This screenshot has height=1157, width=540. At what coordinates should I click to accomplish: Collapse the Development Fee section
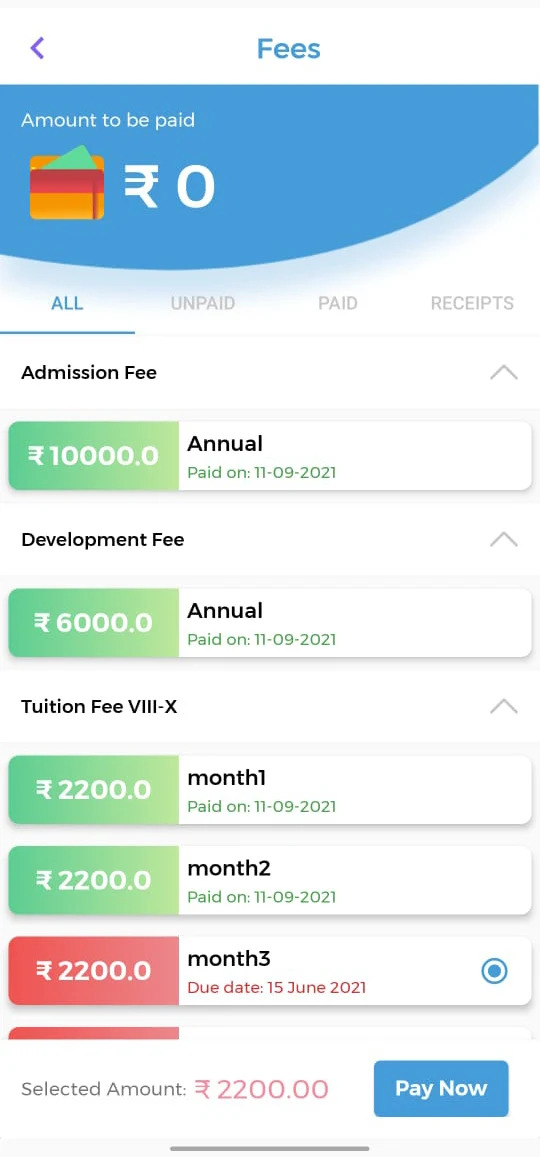tap(504, 539)
